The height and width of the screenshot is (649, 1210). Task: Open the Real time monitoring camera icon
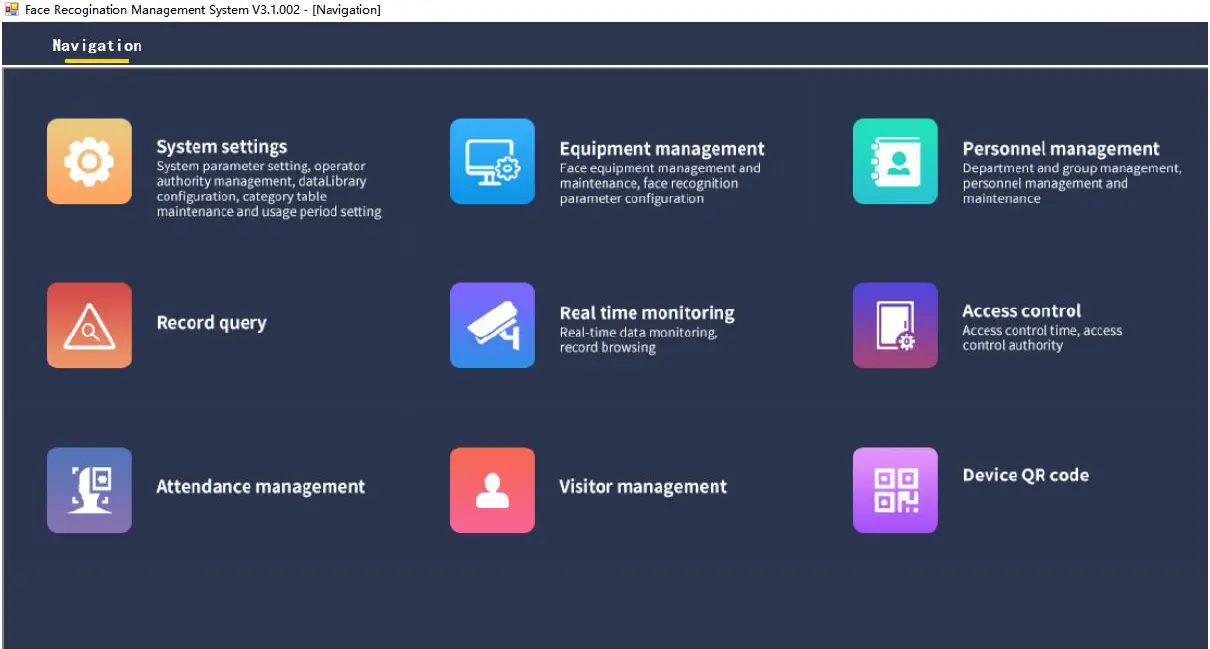point(492,325)
